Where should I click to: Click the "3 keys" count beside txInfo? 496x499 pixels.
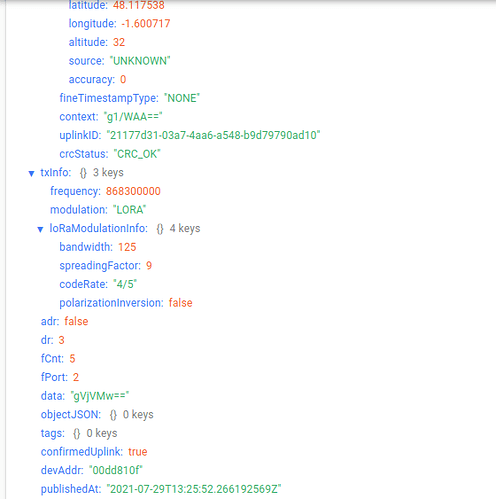(108, 172)
